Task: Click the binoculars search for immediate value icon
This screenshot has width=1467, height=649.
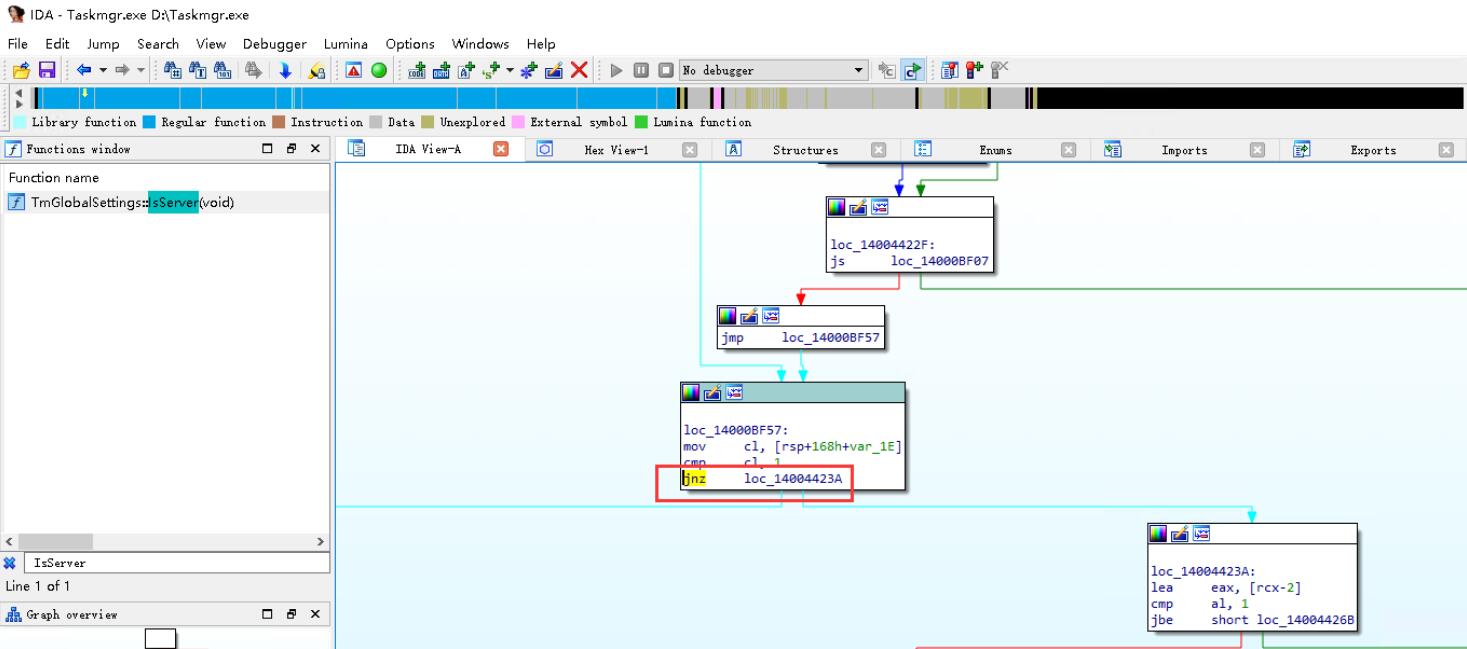Action: [x=172, y=70]
